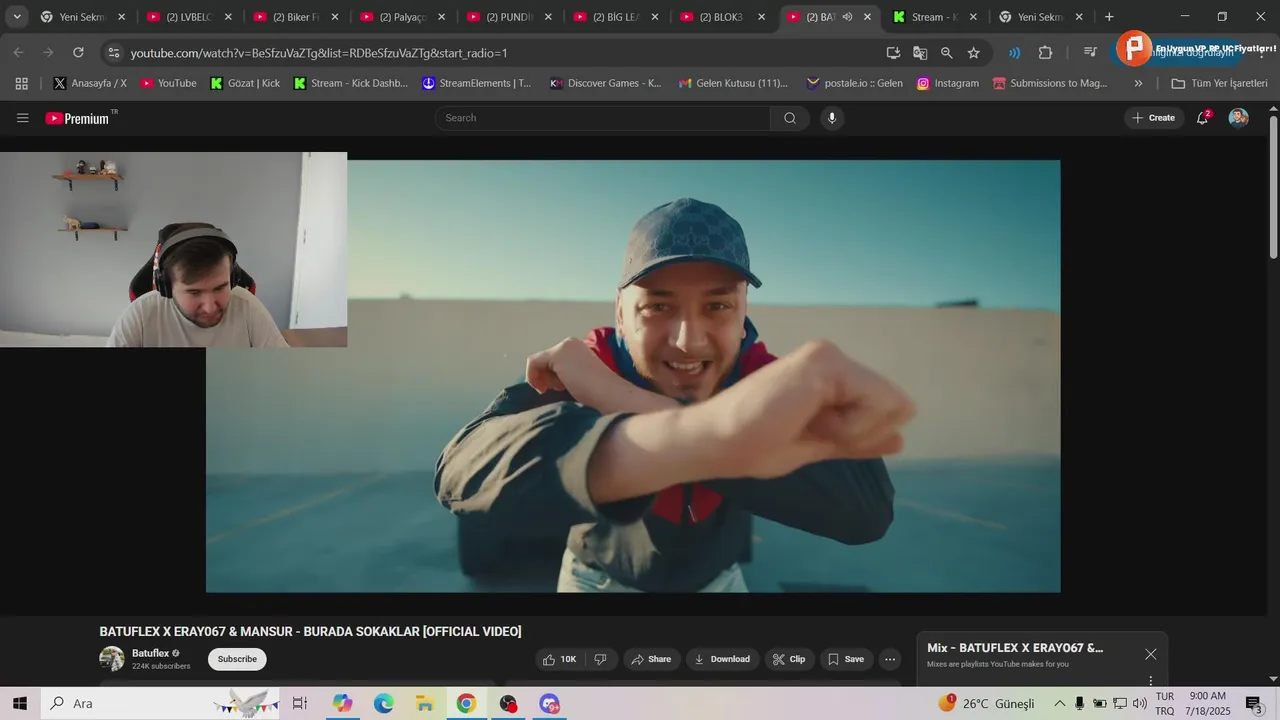Open Task View in the taskbar

(300, 703)
